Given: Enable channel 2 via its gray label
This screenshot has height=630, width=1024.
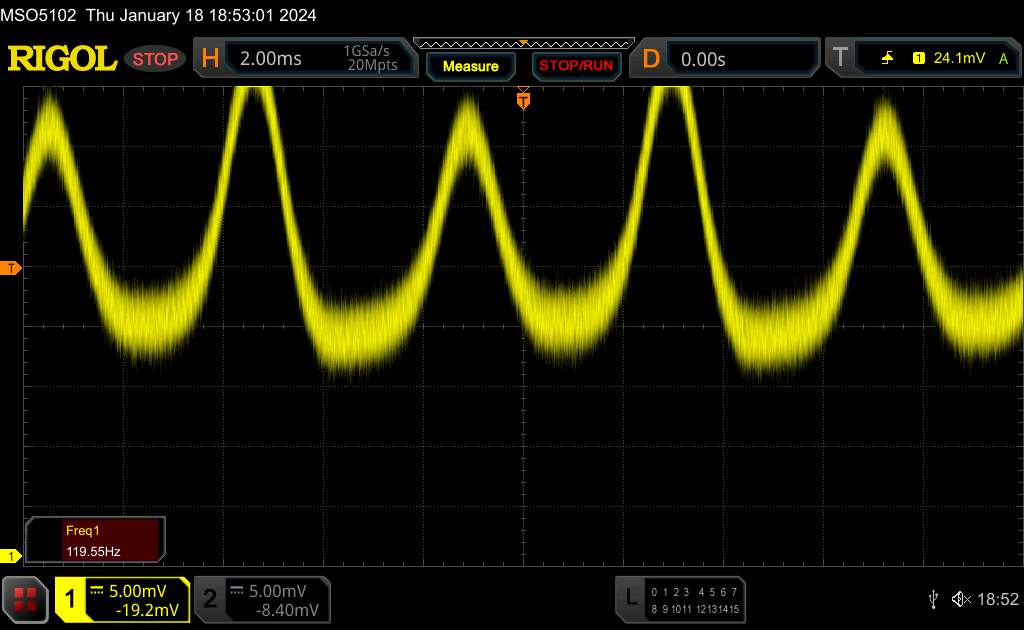Looking at the screenshot, I should [210, 599].
